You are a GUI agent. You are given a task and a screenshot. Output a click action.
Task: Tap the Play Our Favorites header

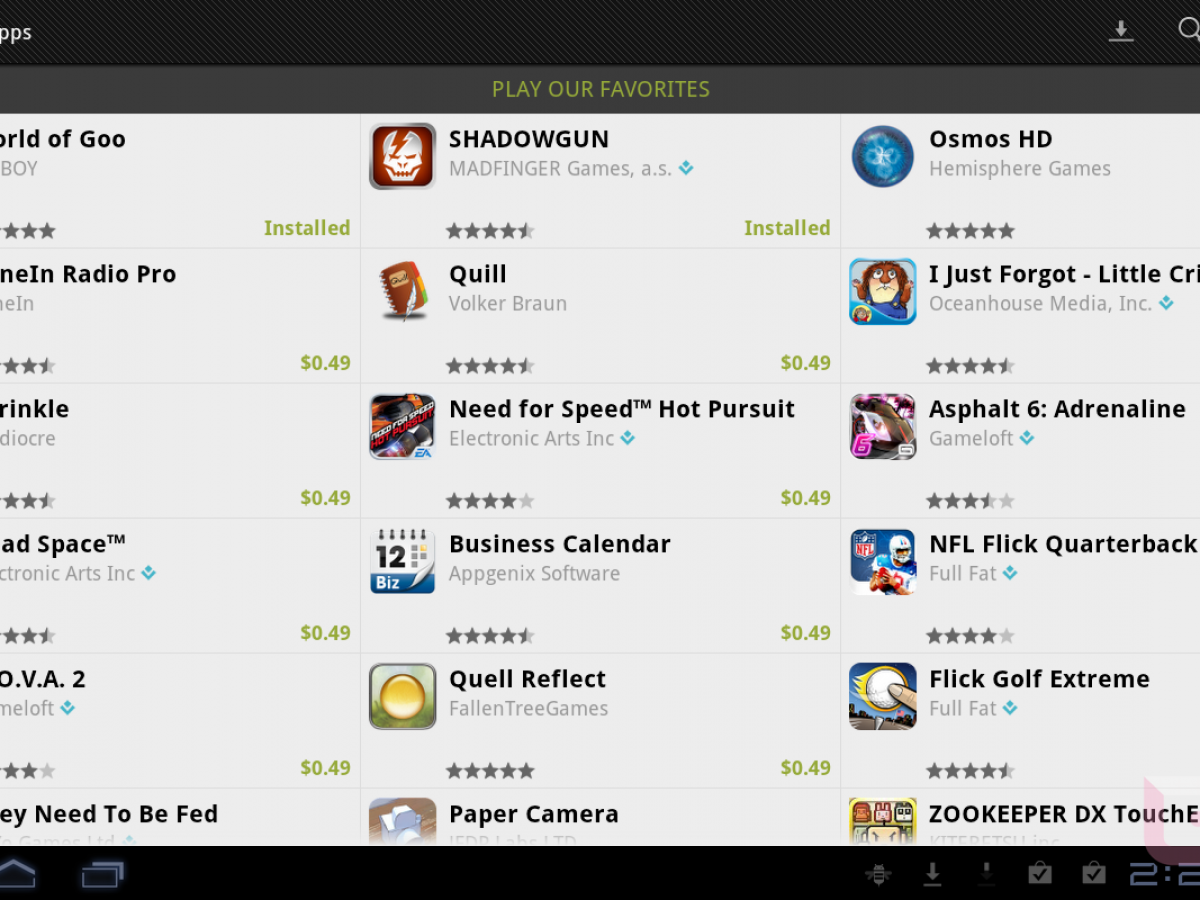pyautogui.click(x=600, y=89)
